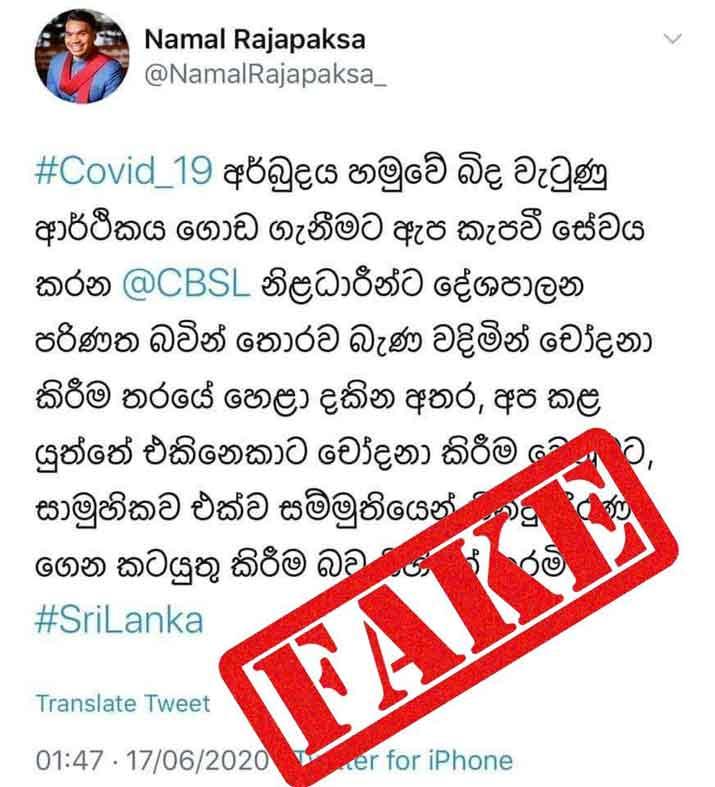Open Namal Rajapaksa's profile picture
Image resolution: width=715 pixels, height=787 pixels.
(x=81, y=56)
